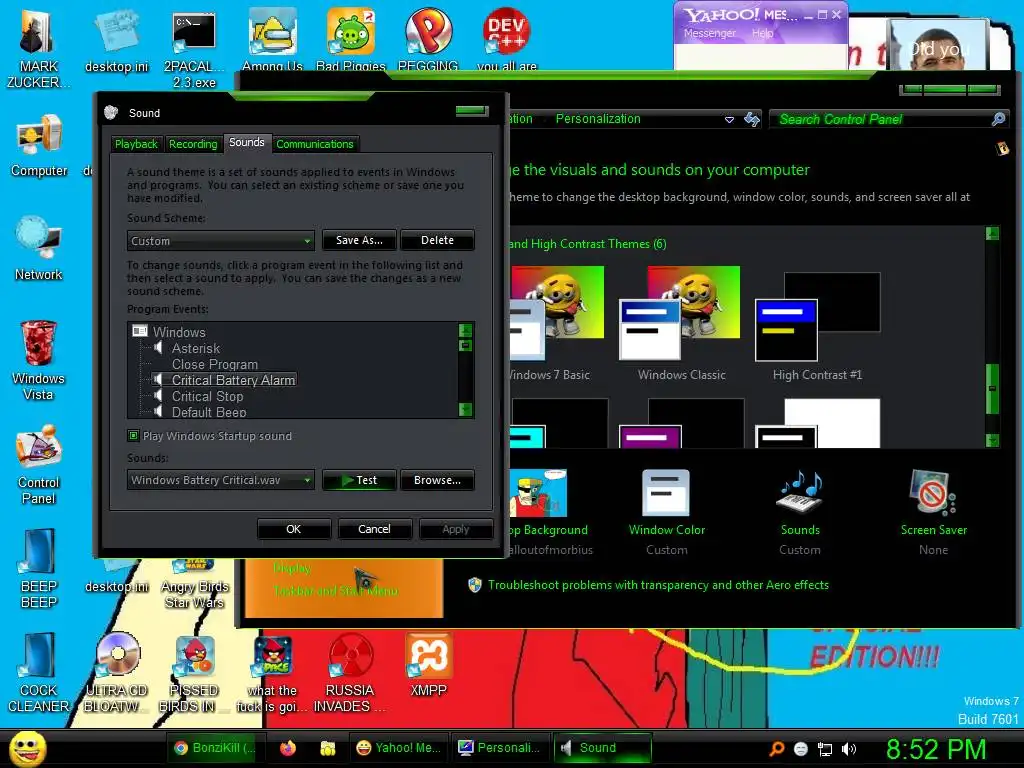Image resolution: width=1024 pixels, height=768 pixels.
Task: Select the Close Program event
Action: tap(215, 364)
